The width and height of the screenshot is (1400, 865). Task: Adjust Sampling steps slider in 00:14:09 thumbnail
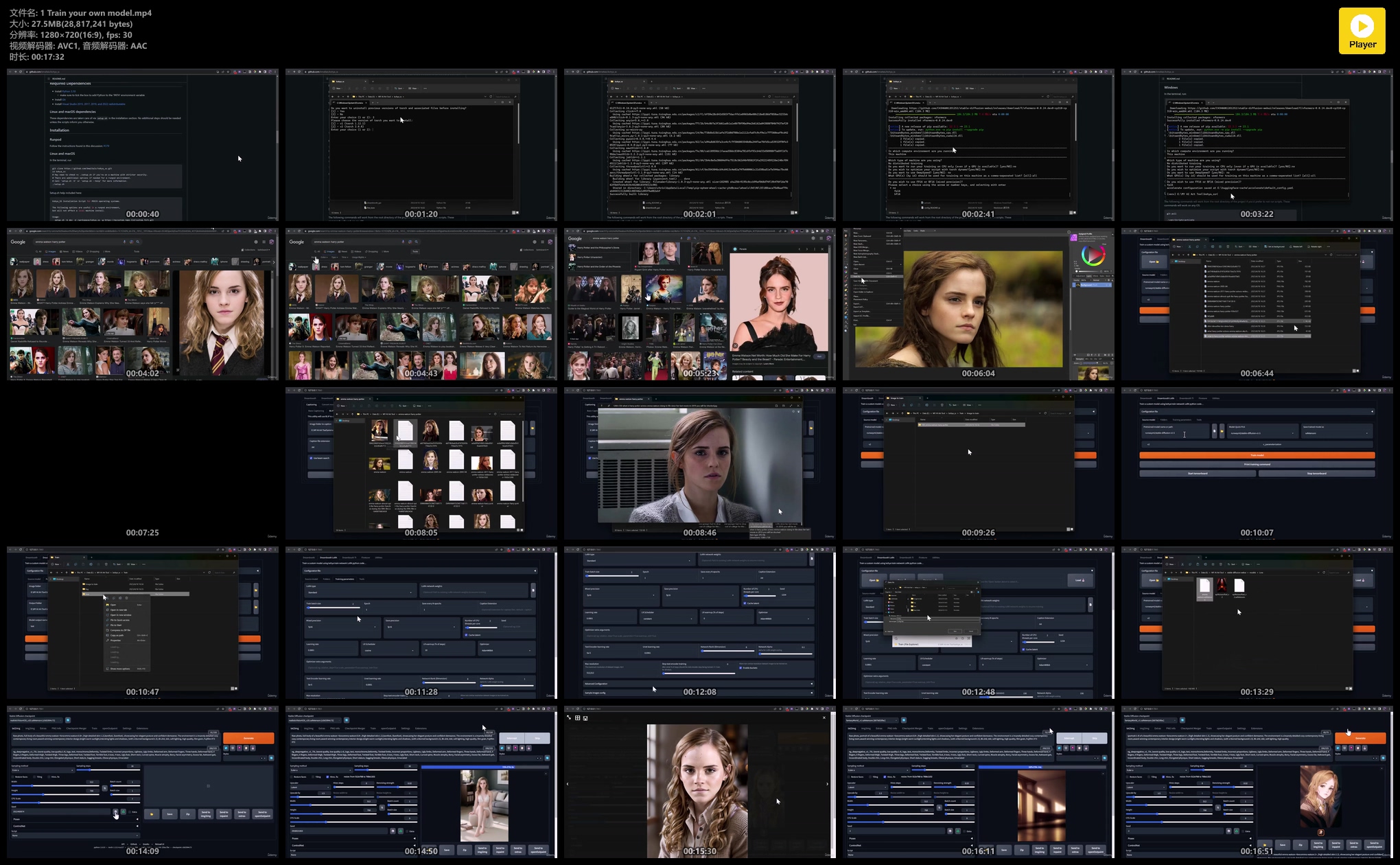click(108, 770)
